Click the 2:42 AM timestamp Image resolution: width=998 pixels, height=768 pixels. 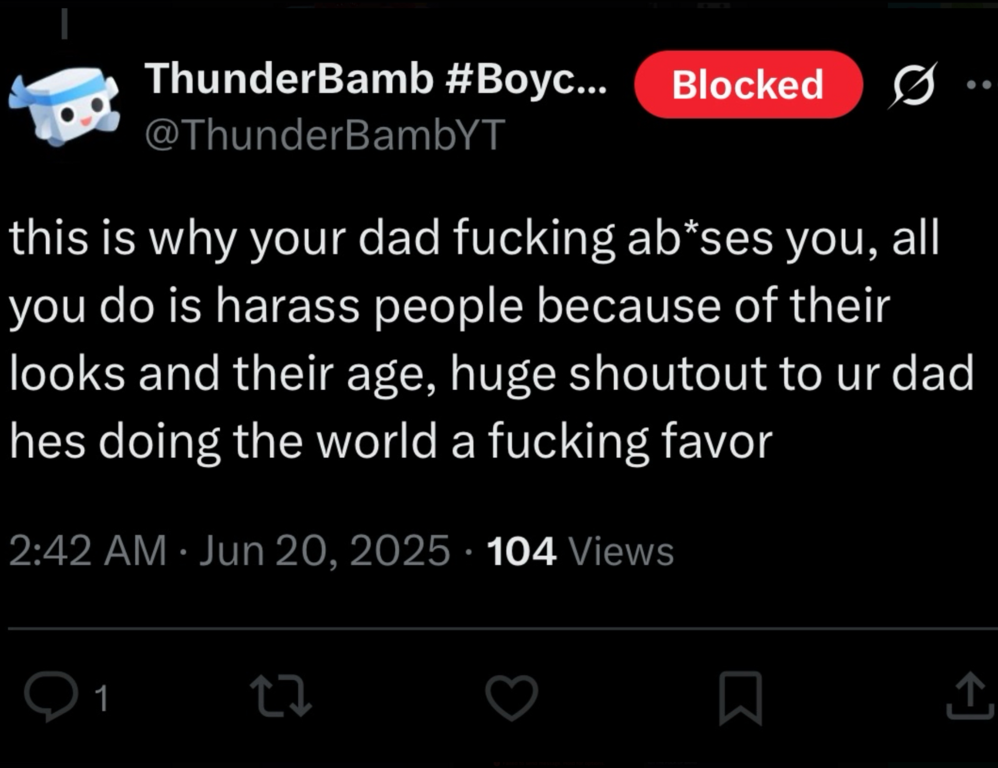(87, 550)
